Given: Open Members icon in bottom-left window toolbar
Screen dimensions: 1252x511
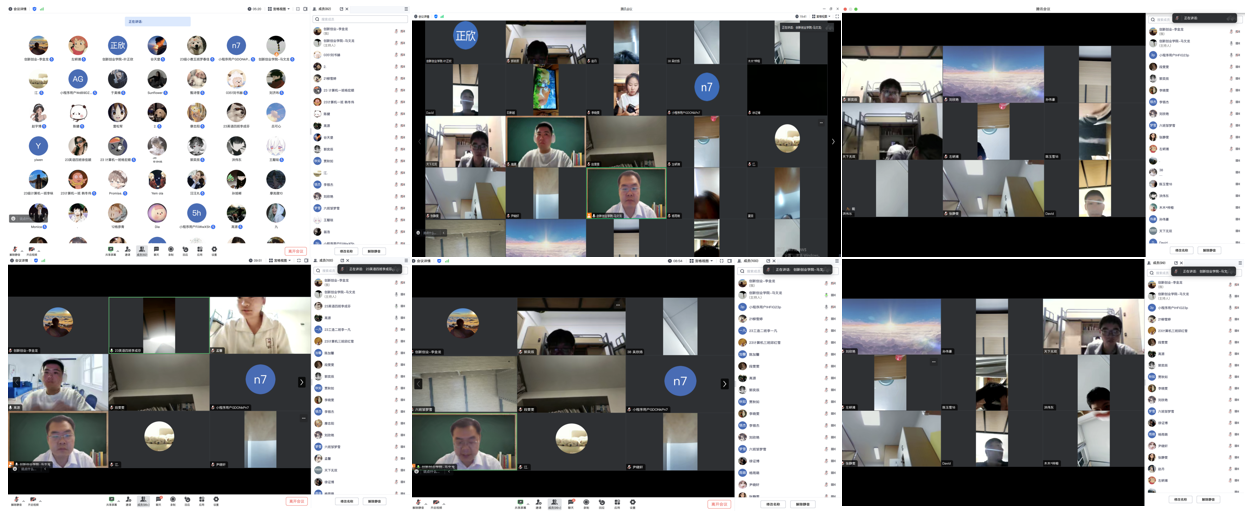Looking at the screenshot, I should coord(143,499).
